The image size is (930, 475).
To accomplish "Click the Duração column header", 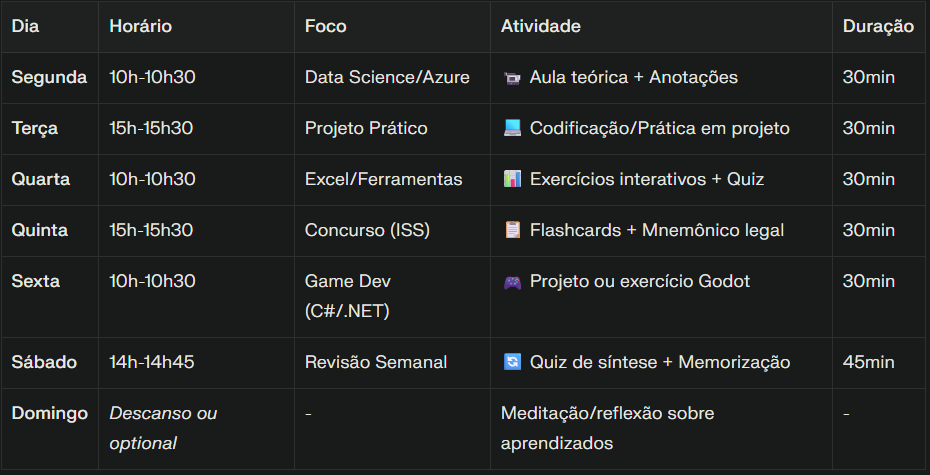I will (878, 27).
